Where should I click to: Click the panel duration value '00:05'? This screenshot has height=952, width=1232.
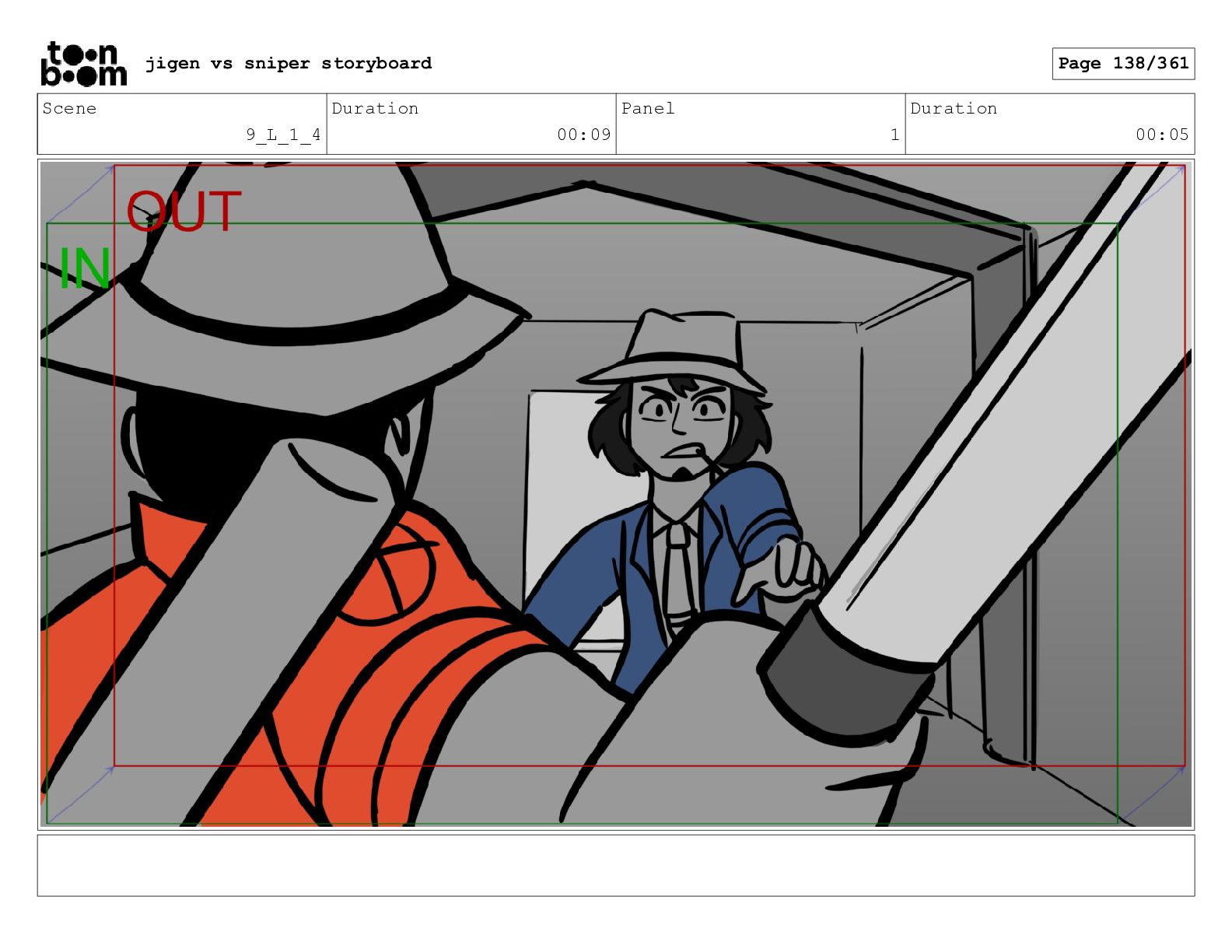tap(1162, 135)
